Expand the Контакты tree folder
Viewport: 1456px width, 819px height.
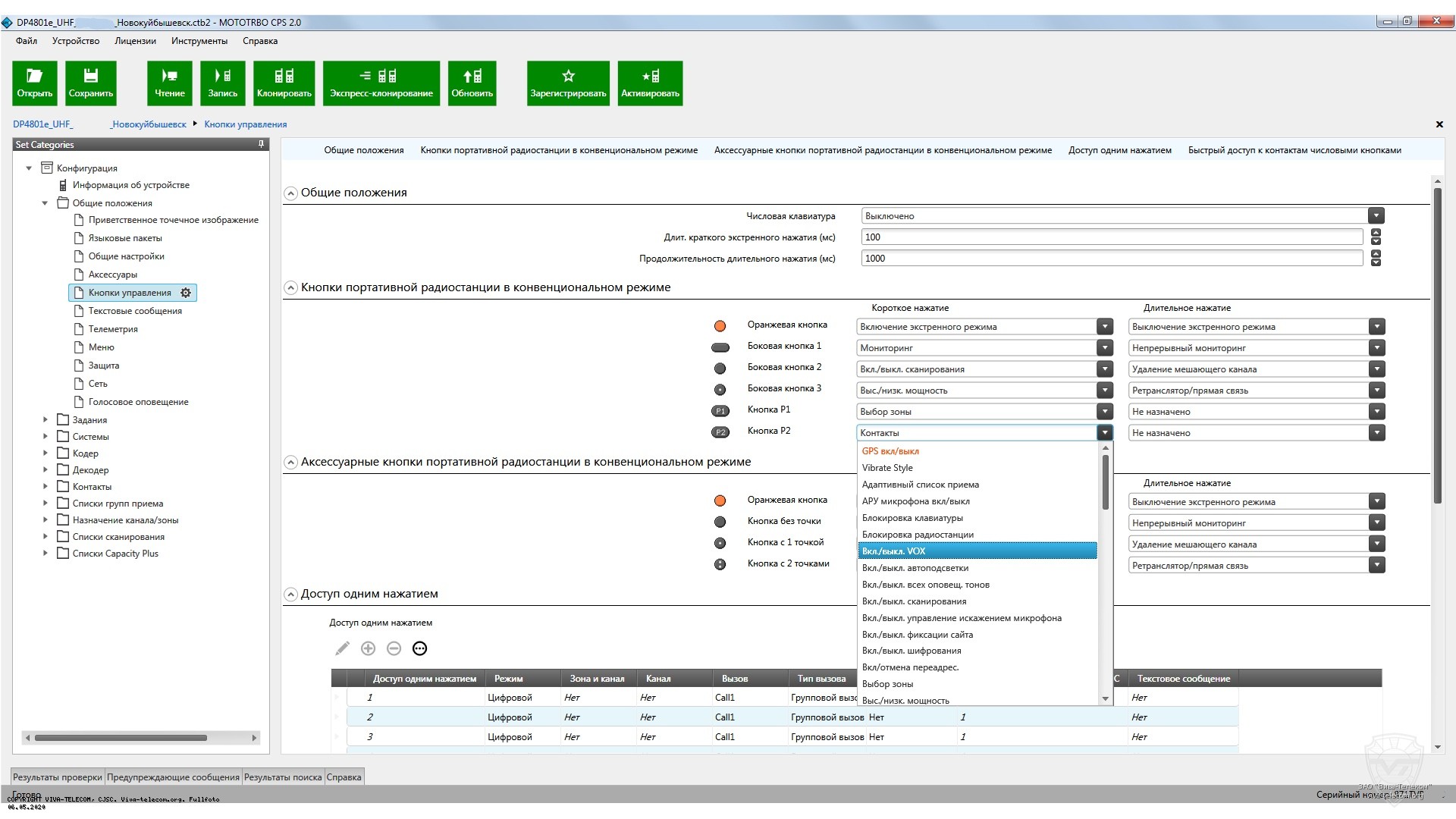[45, 487]
